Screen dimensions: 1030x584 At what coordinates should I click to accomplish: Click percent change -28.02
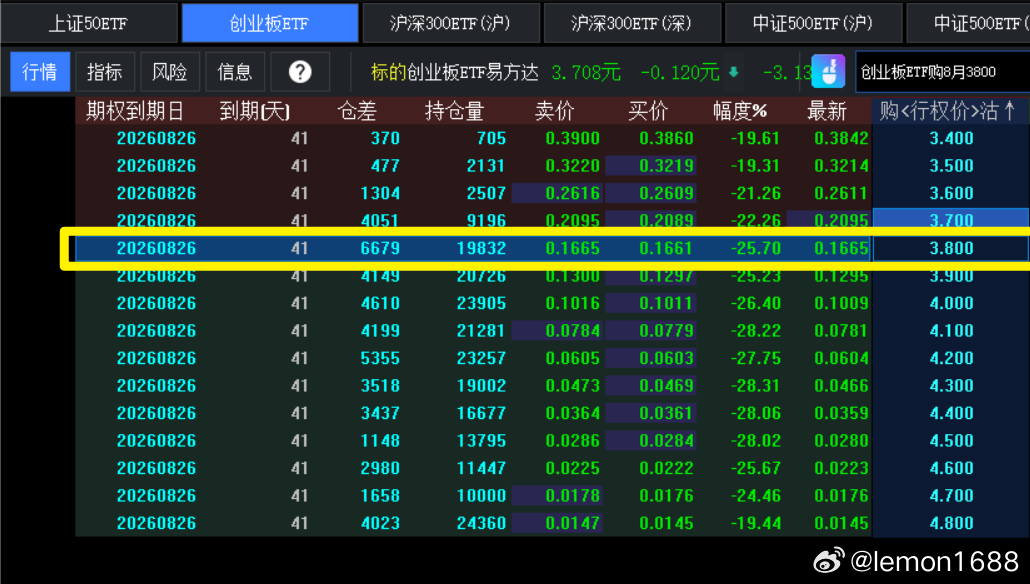(x=755, y=441)
